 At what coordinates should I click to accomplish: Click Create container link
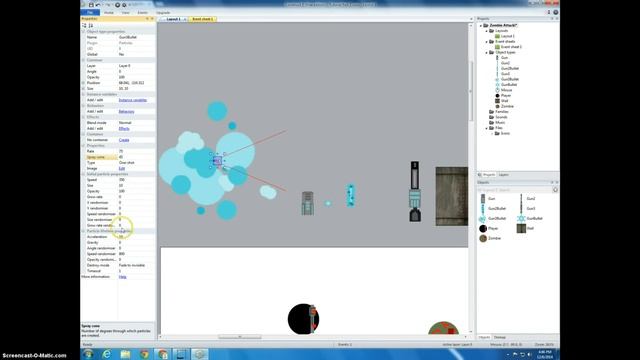(124, 140)
